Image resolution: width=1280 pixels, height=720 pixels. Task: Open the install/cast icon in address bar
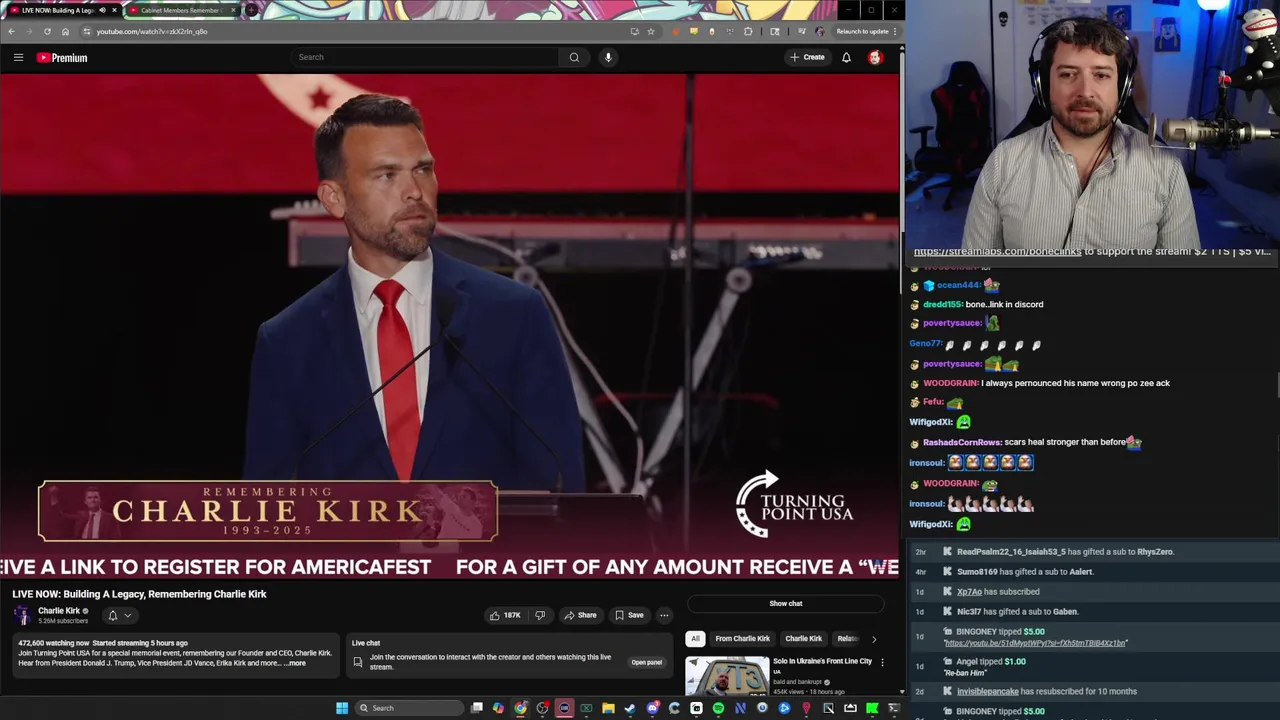click(x=634, y=31)
